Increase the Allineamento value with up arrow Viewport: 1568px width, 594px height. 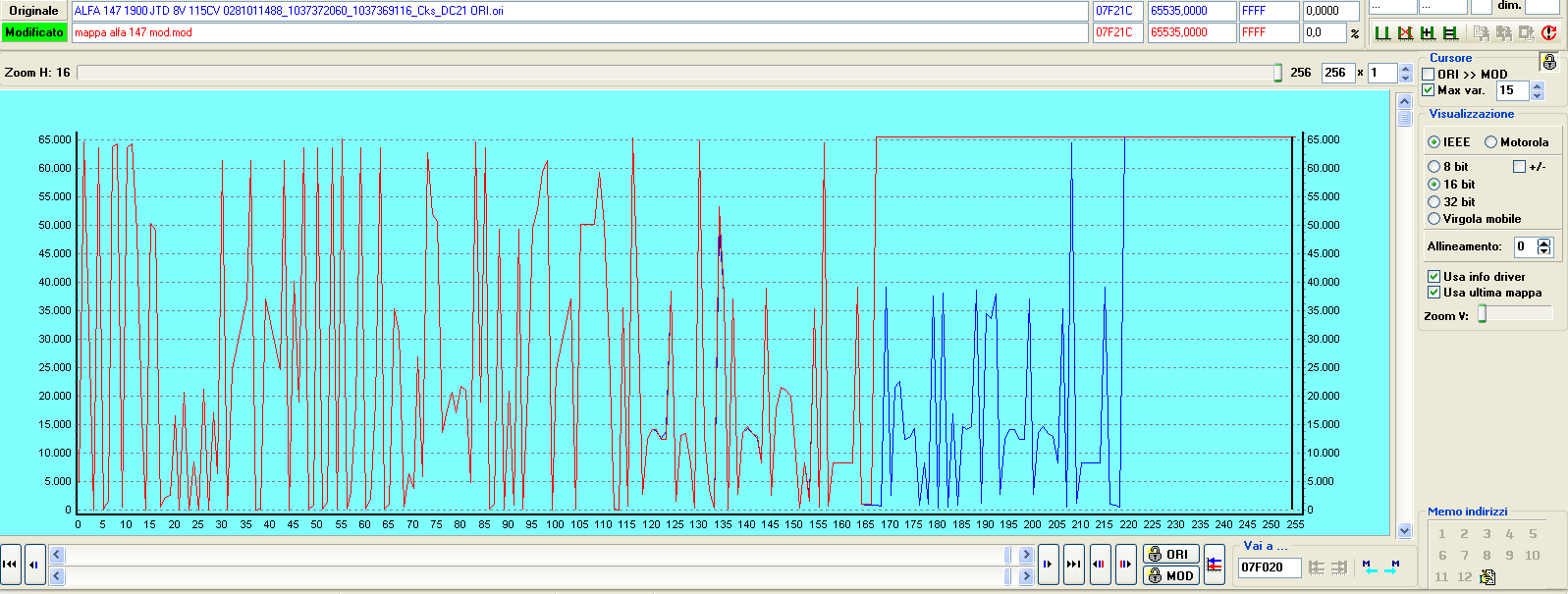tap(1544, 243)
